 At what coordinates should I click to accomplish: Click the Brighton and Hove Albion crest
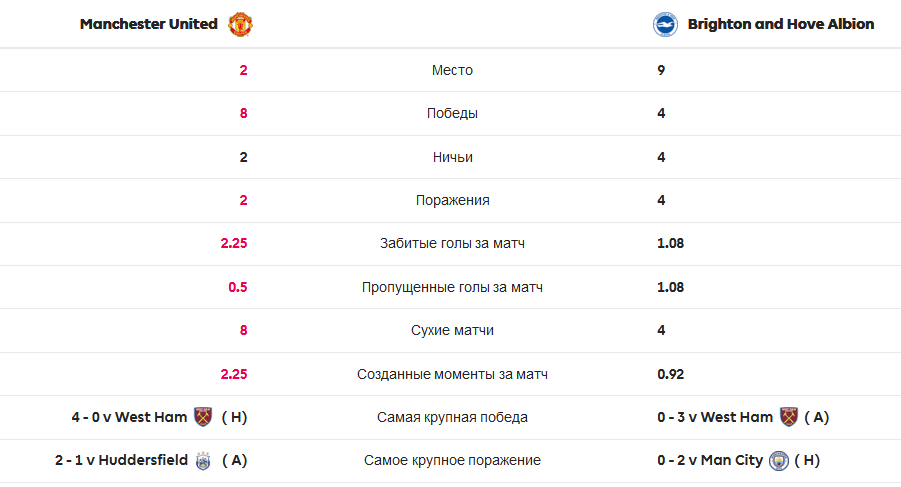click(x=665, y=24)
